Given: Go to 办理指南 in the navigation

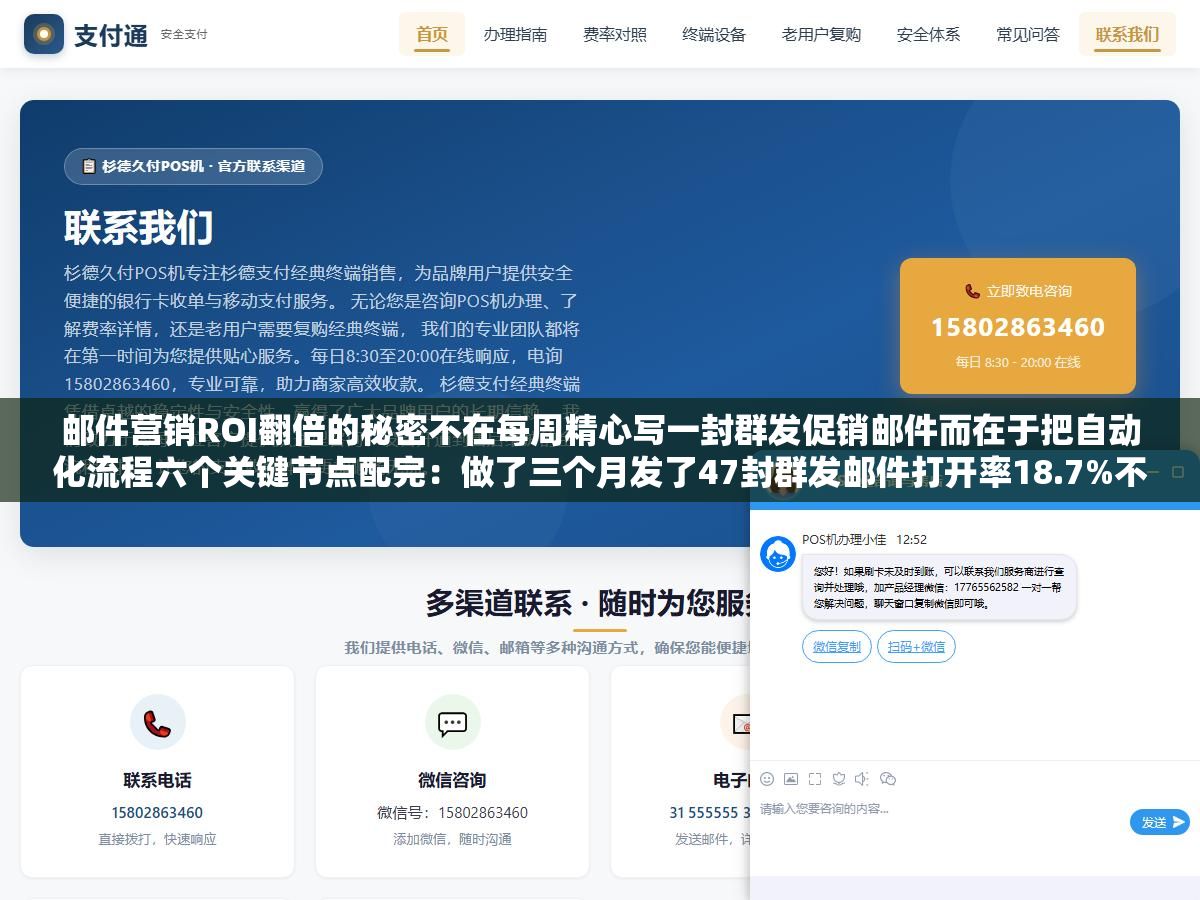Looking at the screenshot, I should click(515, 34).
